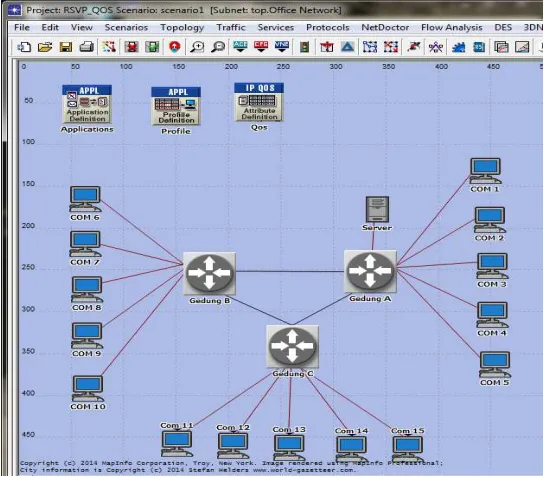Screen dimensions: 544x478
Task: Open the ACE import dropdown icon
Action: pos(240,46)
